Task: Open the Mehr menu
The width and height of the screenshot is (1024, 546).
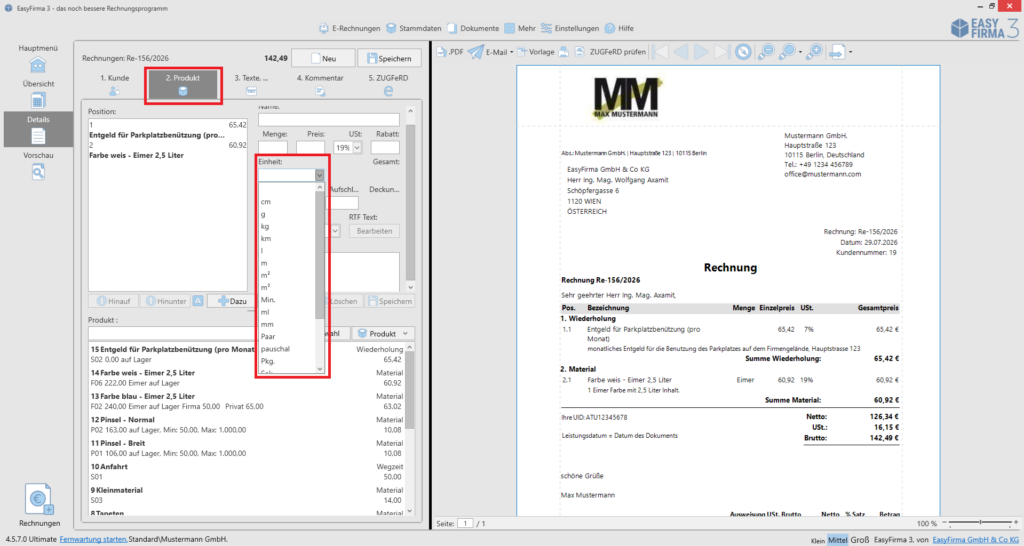Action: coord(520,28)
